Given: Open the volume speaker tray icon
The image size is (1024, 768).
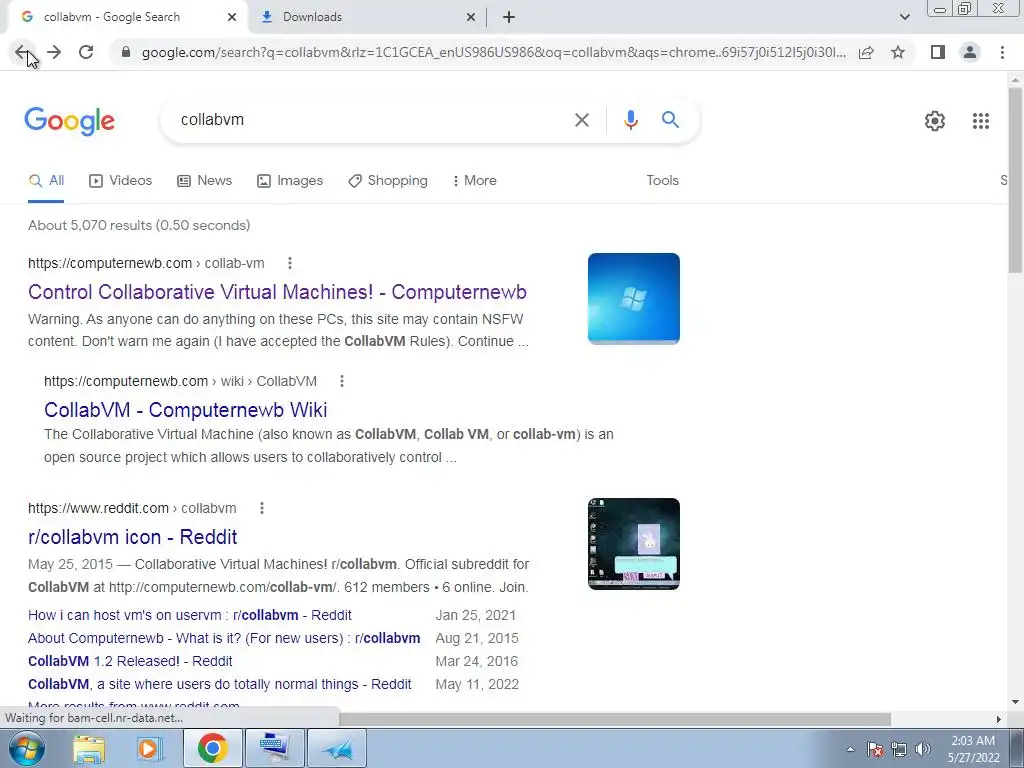Looking at the screenshot, I should click(x=923, y=749).
